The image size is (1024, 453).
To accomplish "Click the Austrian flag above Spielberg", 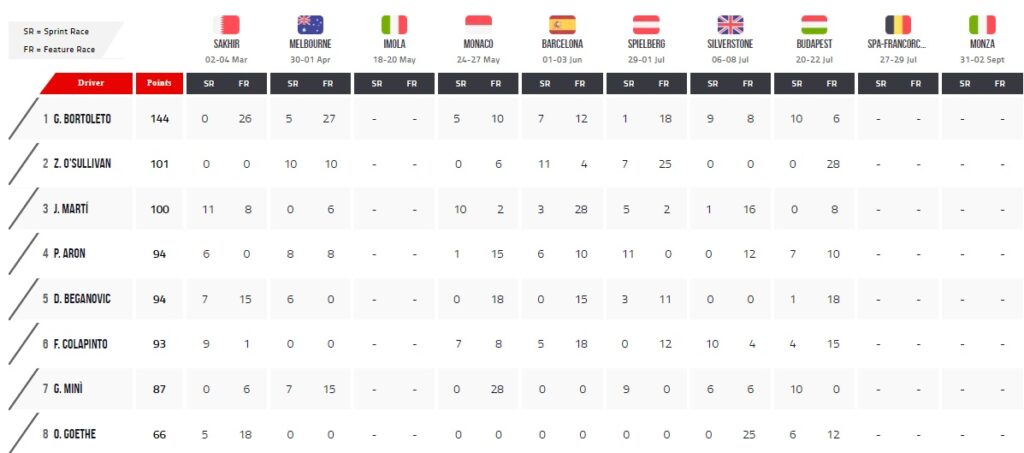I will 646,25.
